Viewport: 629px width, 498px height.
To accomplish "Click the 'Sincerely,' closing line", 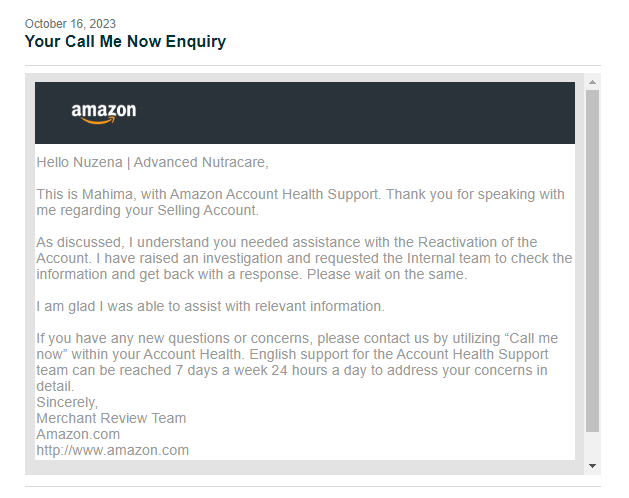I will [x=67, y=402].
